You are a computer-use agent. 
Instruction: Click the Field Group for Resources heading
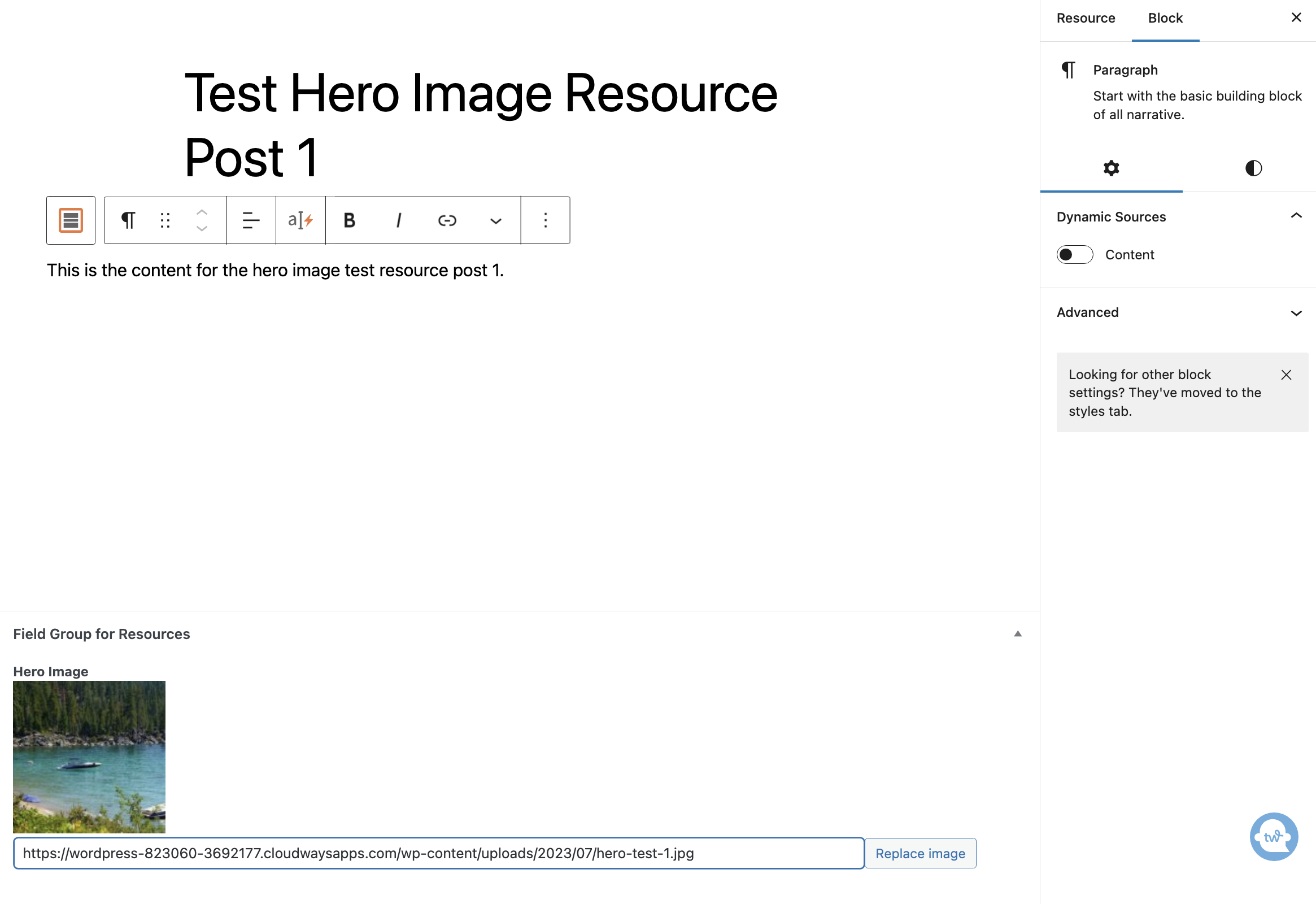(x=101, y=634)
